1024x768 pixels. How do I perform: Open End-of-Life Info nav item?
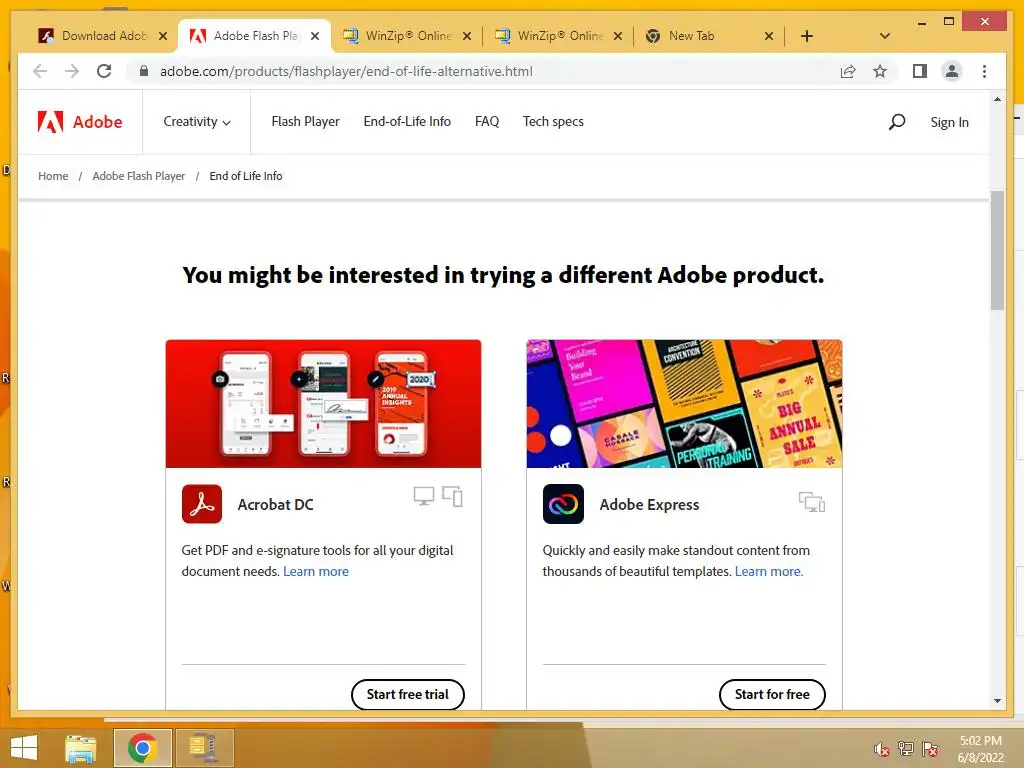tap(407, 121)
